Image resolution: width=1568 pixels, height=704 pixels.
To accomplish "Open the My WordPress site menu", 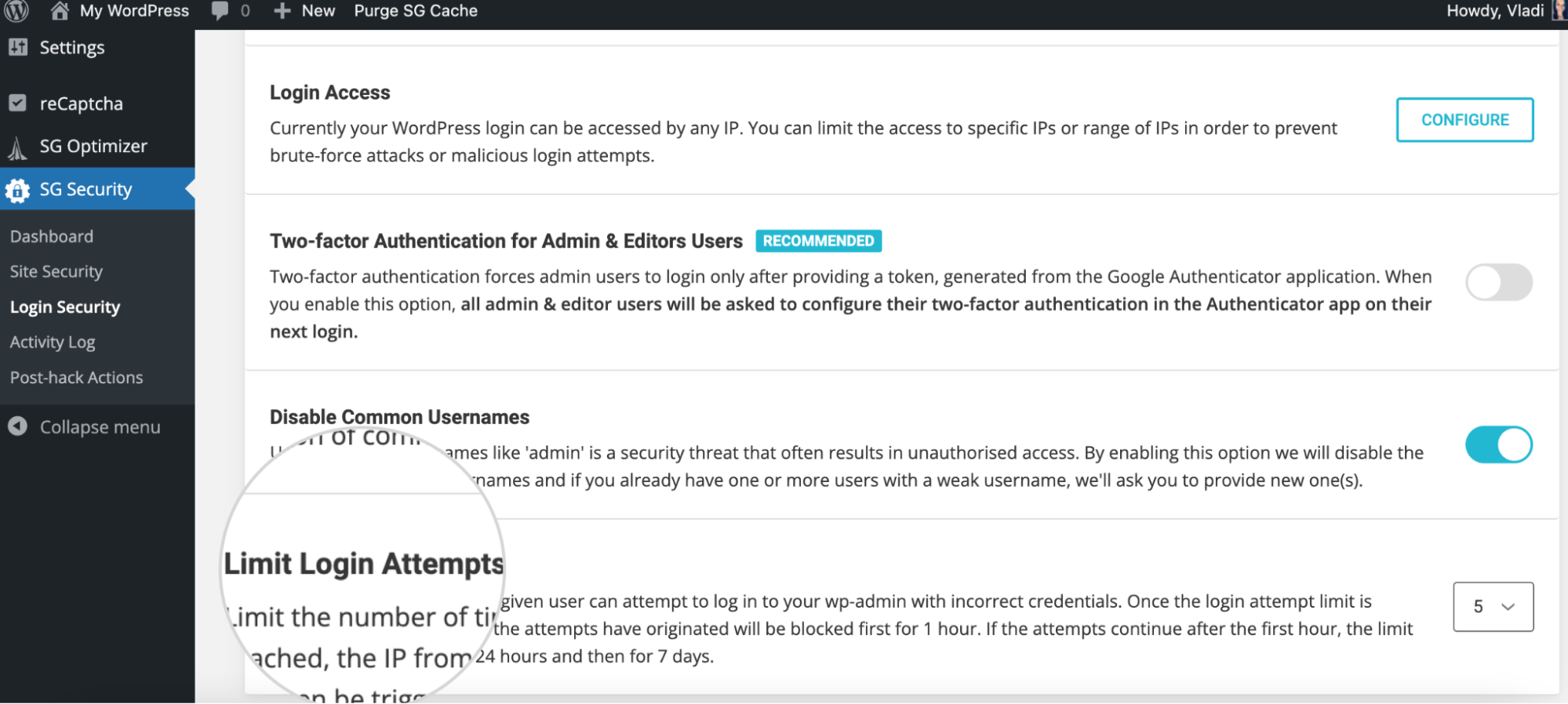I will 120,11.
